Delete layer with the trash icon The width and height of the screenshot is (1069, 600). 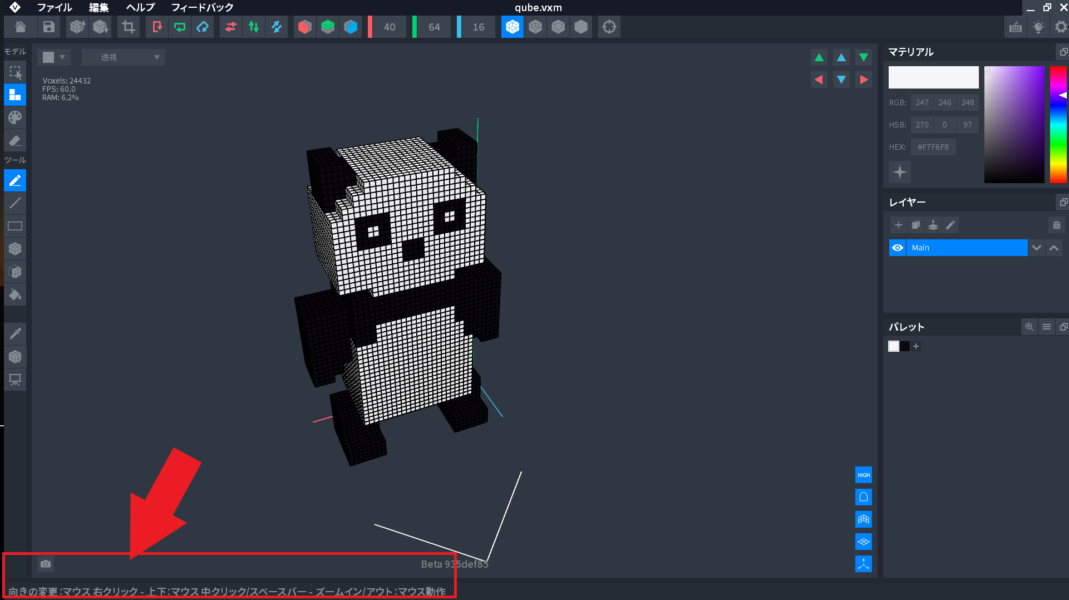point(1056,225)
